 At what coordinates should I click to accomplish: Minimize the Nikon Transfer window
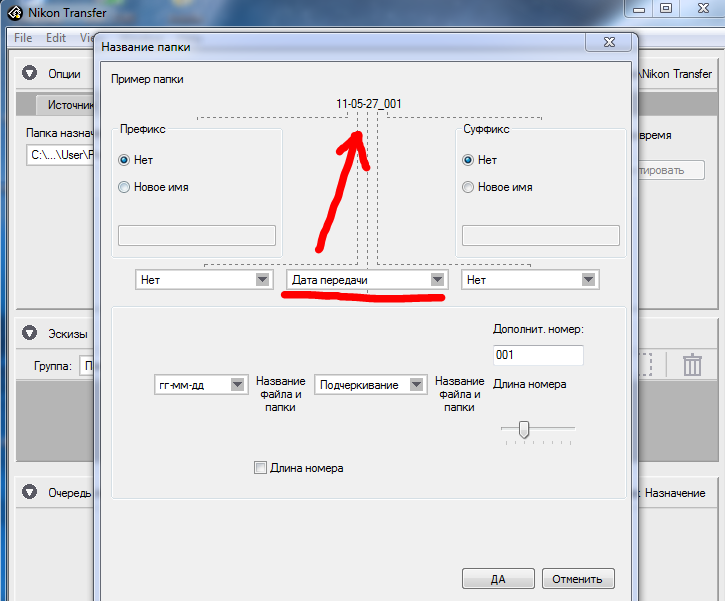click(x=639, y=9)
